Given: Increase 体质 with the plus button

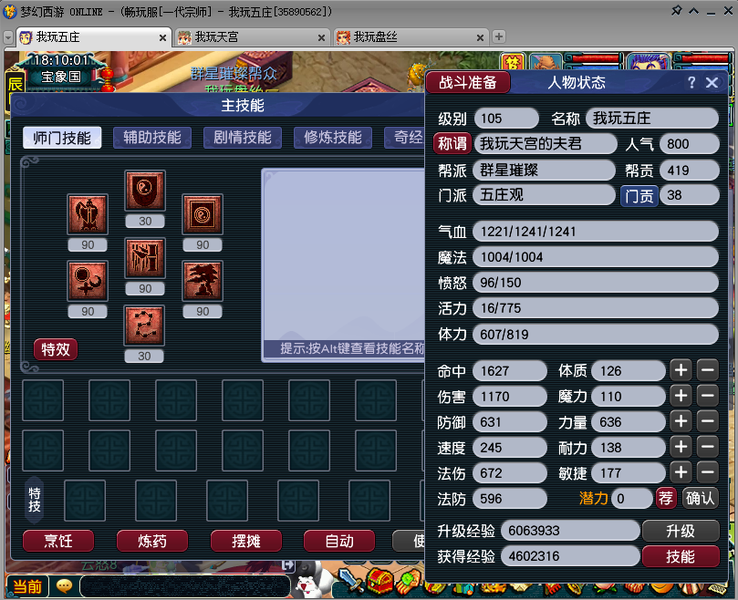Looking at the screenshot, I should tap(681, 370).
